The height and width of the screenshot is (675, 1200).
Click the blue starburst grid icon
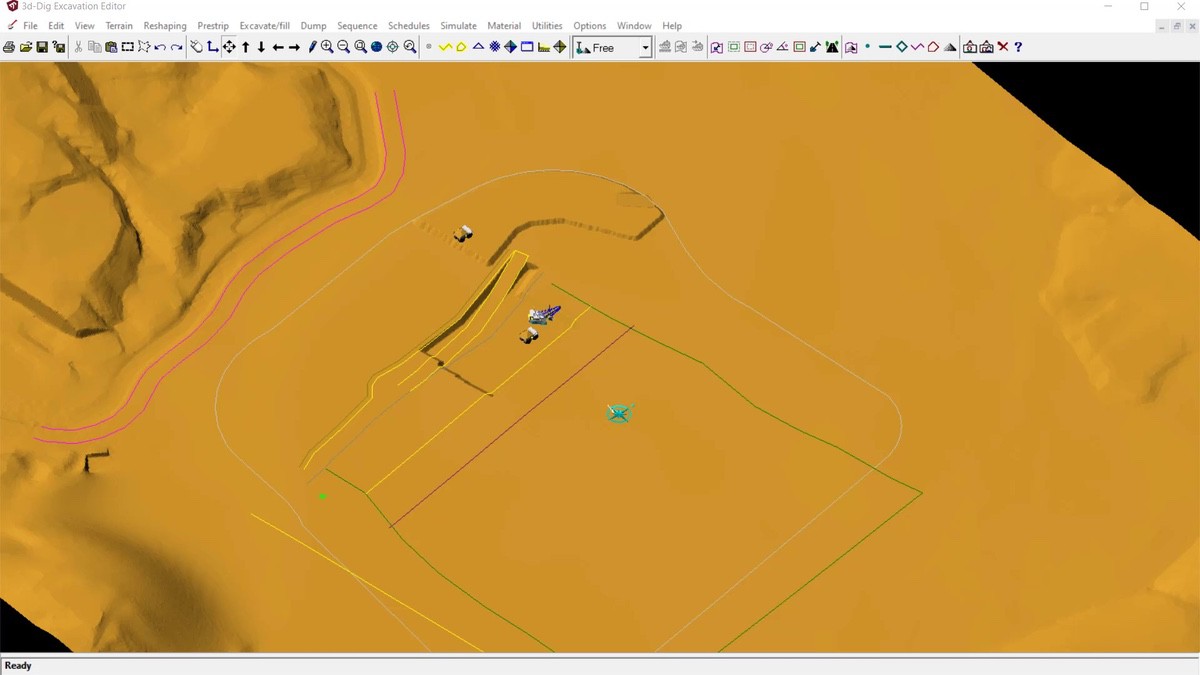point(494,47)
